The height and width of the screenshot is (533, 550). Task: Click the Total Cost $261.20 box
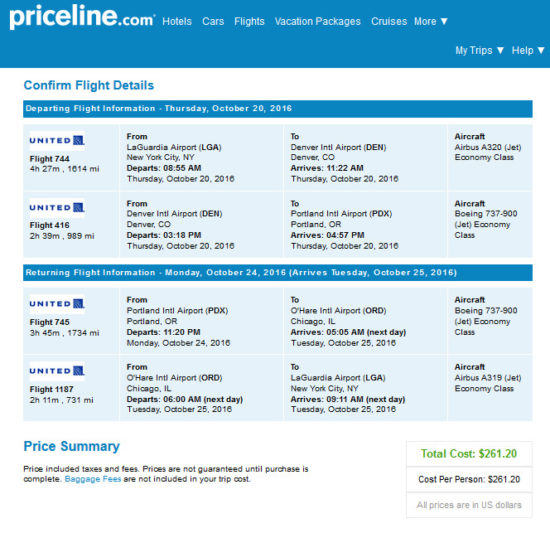(469, 454)
